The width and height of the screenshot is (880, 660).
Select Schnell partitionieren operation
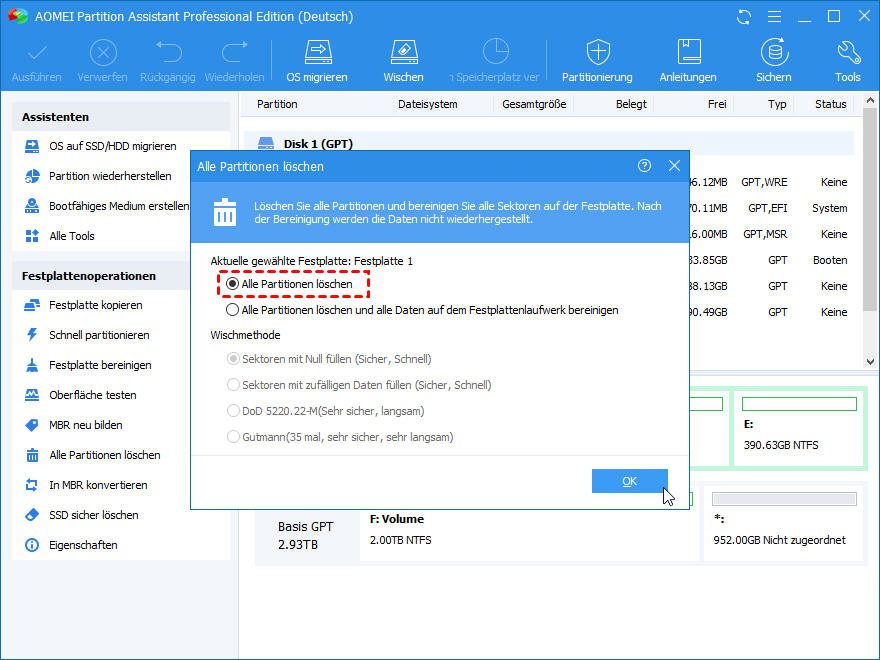(87, 335)
